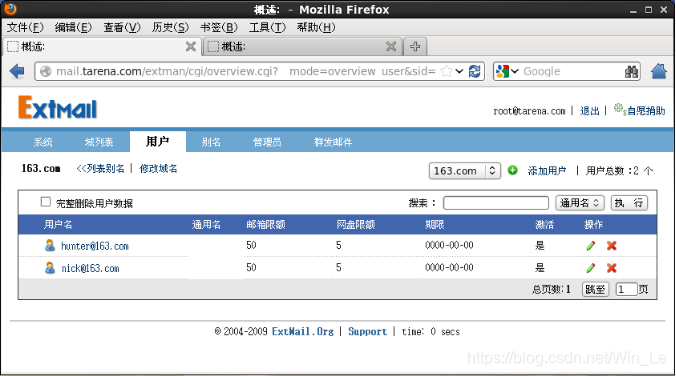Close the second 概述 tab
This screenshot has height=376, width=676.
[x=391, y=46]
